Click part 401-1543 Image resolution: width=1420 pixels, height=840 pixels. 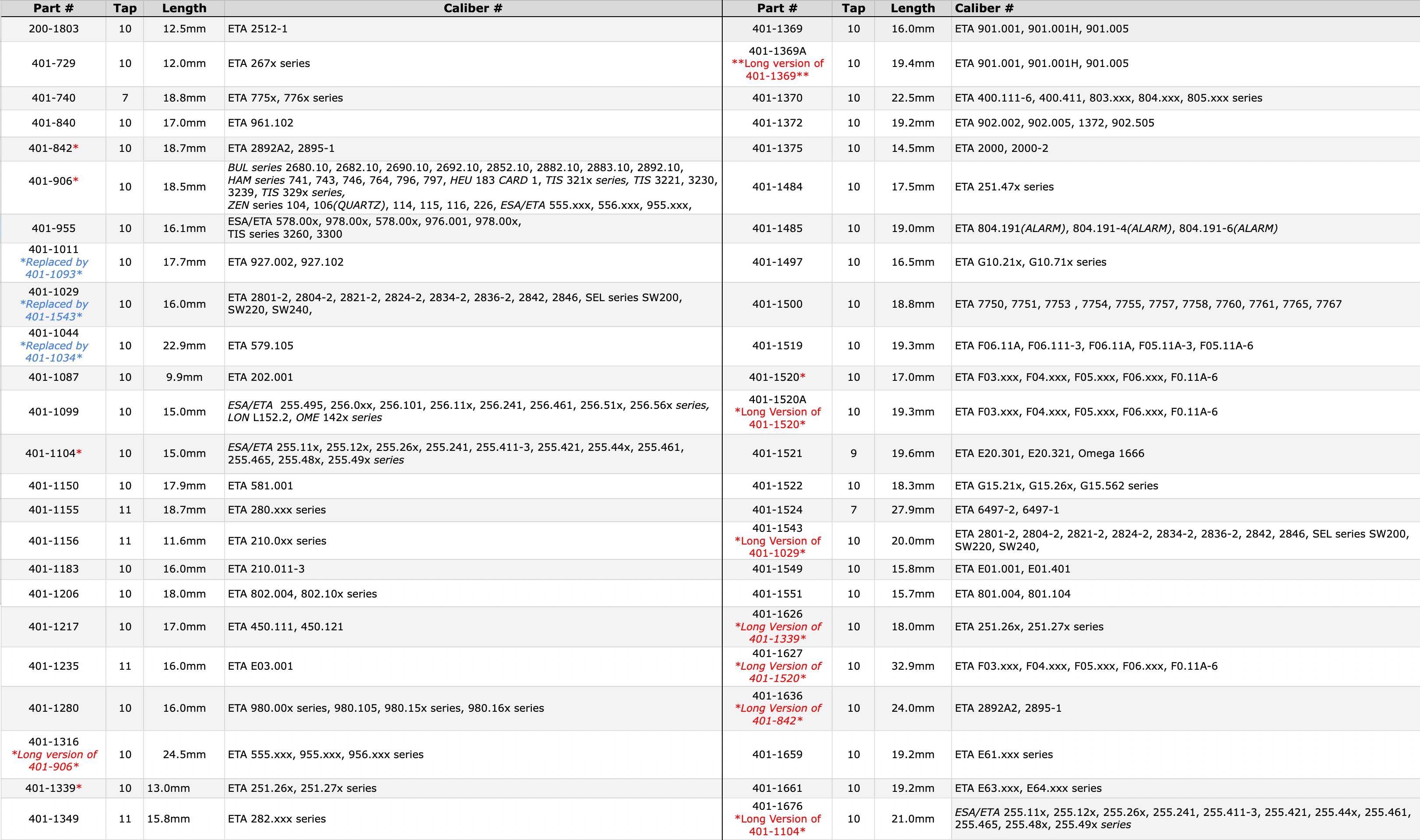pyautogui.click(x=777, y=528)
